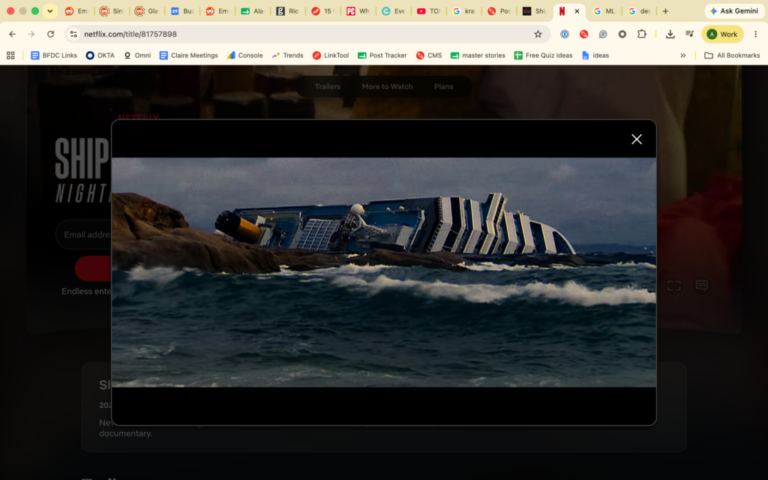Toggle subtitles on the video player
768x480 pixels.
click(x=701, y=285)
